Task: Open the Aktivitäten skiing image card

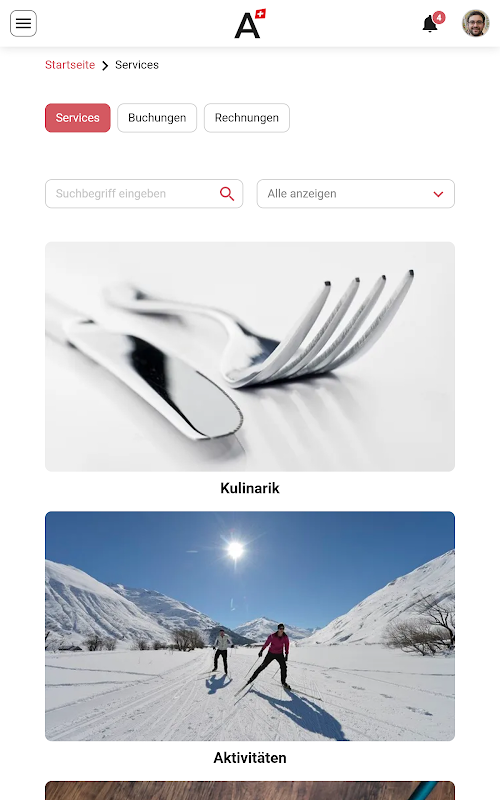Action: [x=250, y=626]
